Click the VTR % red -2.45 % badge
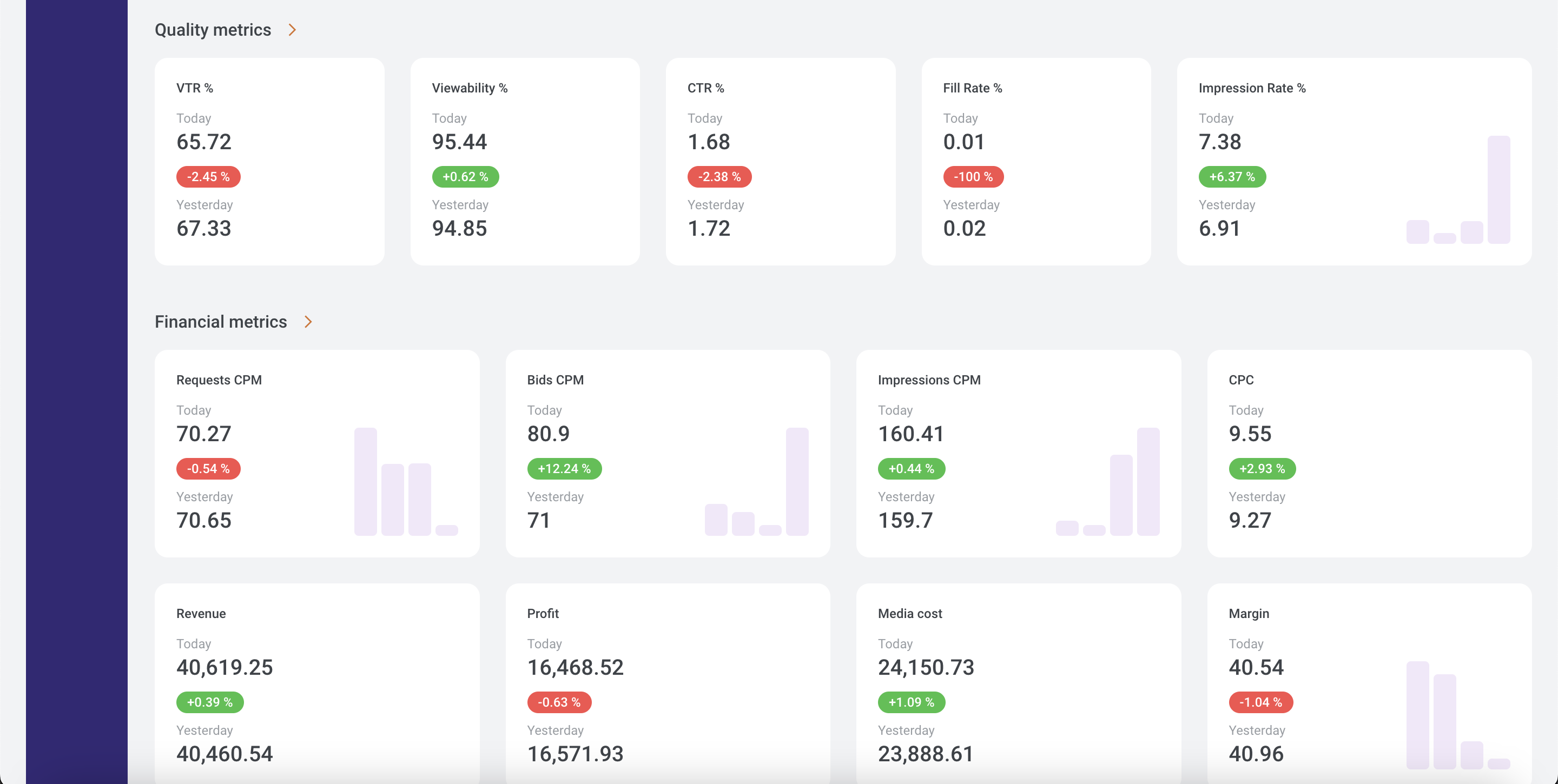The image size is (1558, 784). [x=208, y=176]
